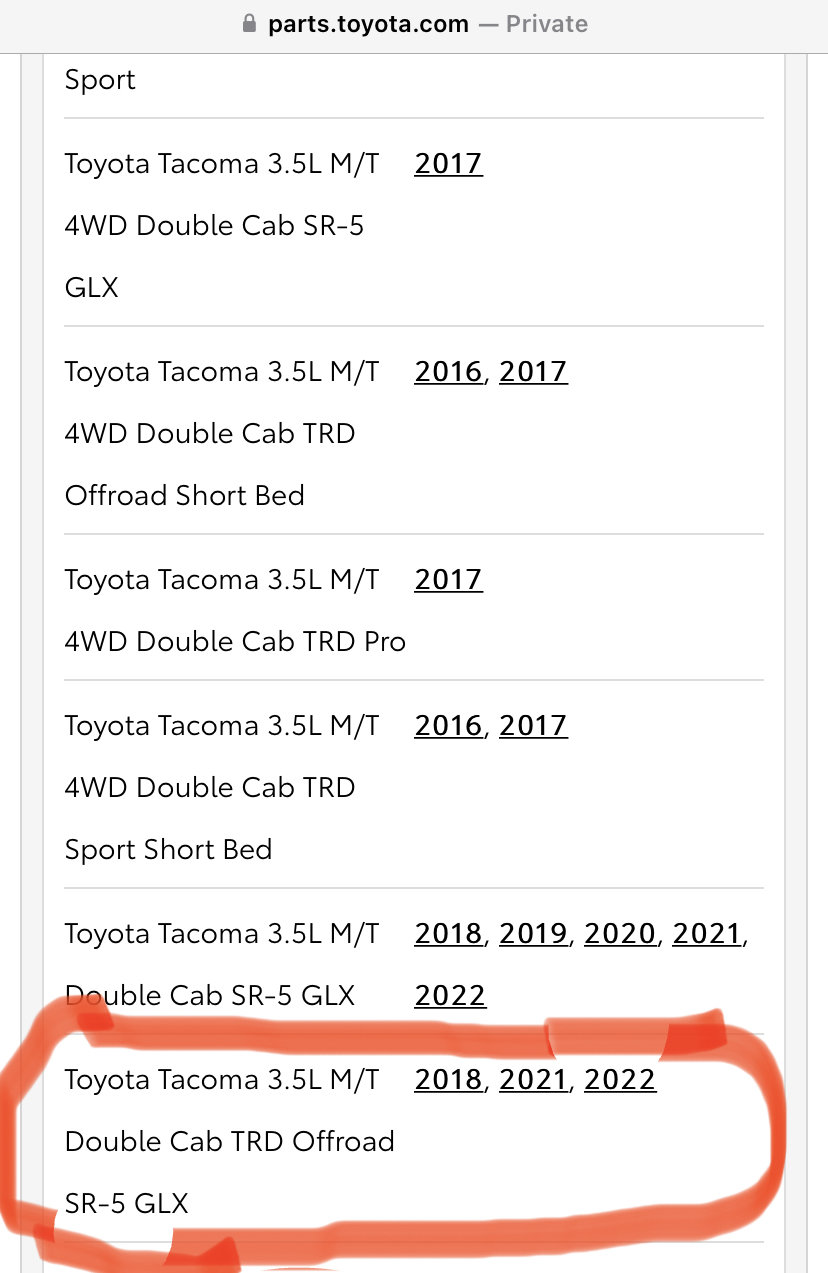Select the Double Cab TRD Pro row text
Screen dimensions: 828x1273
(x=235, y=610)
